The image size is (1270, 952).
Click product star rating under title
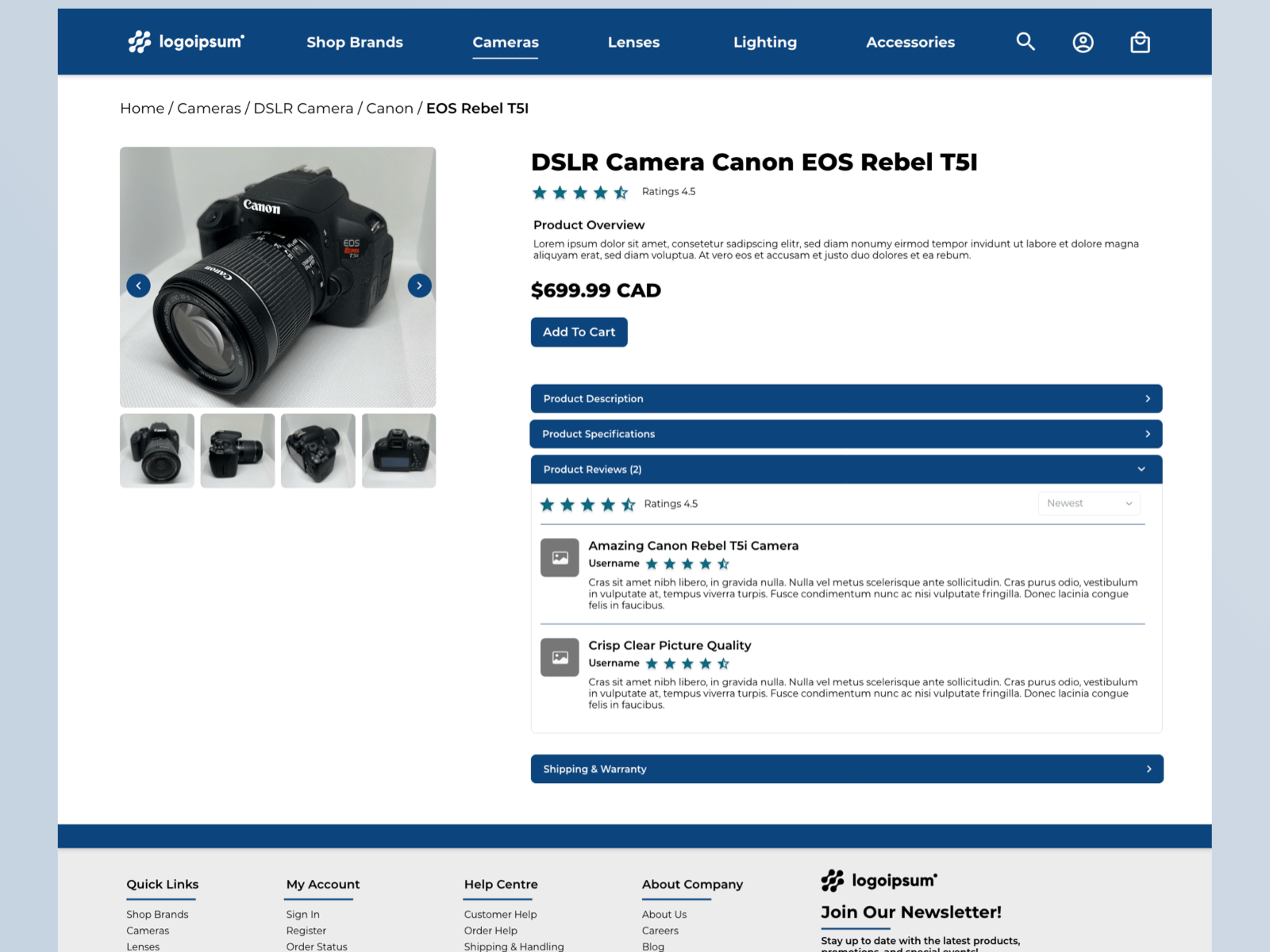click(x=580, y=192)
